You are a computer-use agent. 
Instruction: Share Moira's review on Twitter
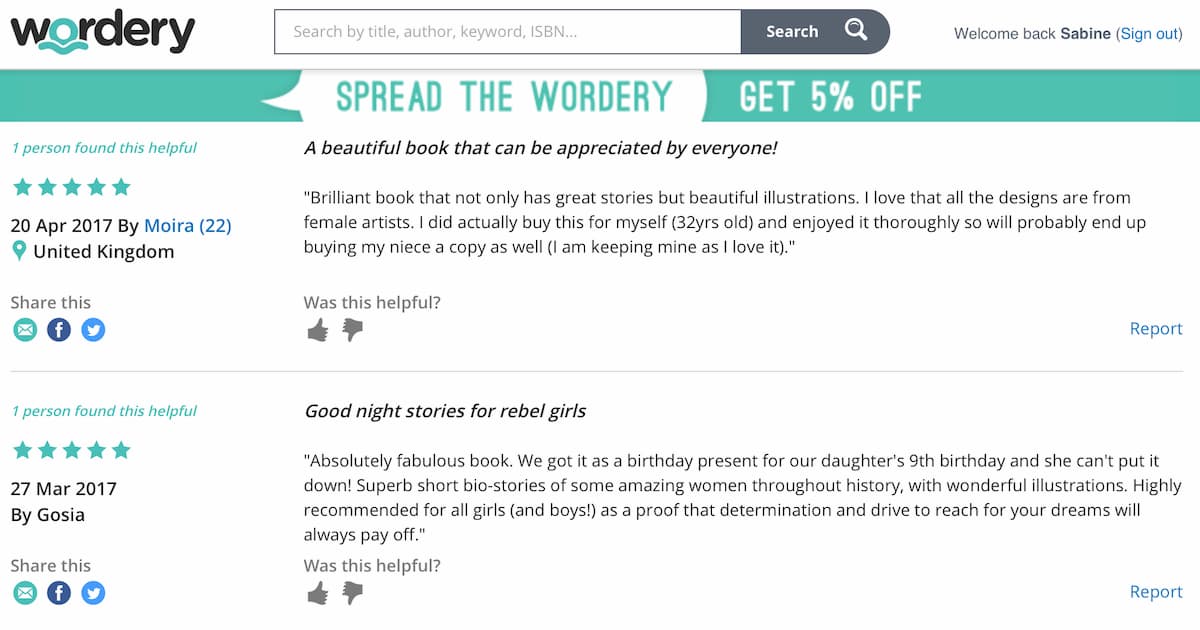[x=93, y=330]
